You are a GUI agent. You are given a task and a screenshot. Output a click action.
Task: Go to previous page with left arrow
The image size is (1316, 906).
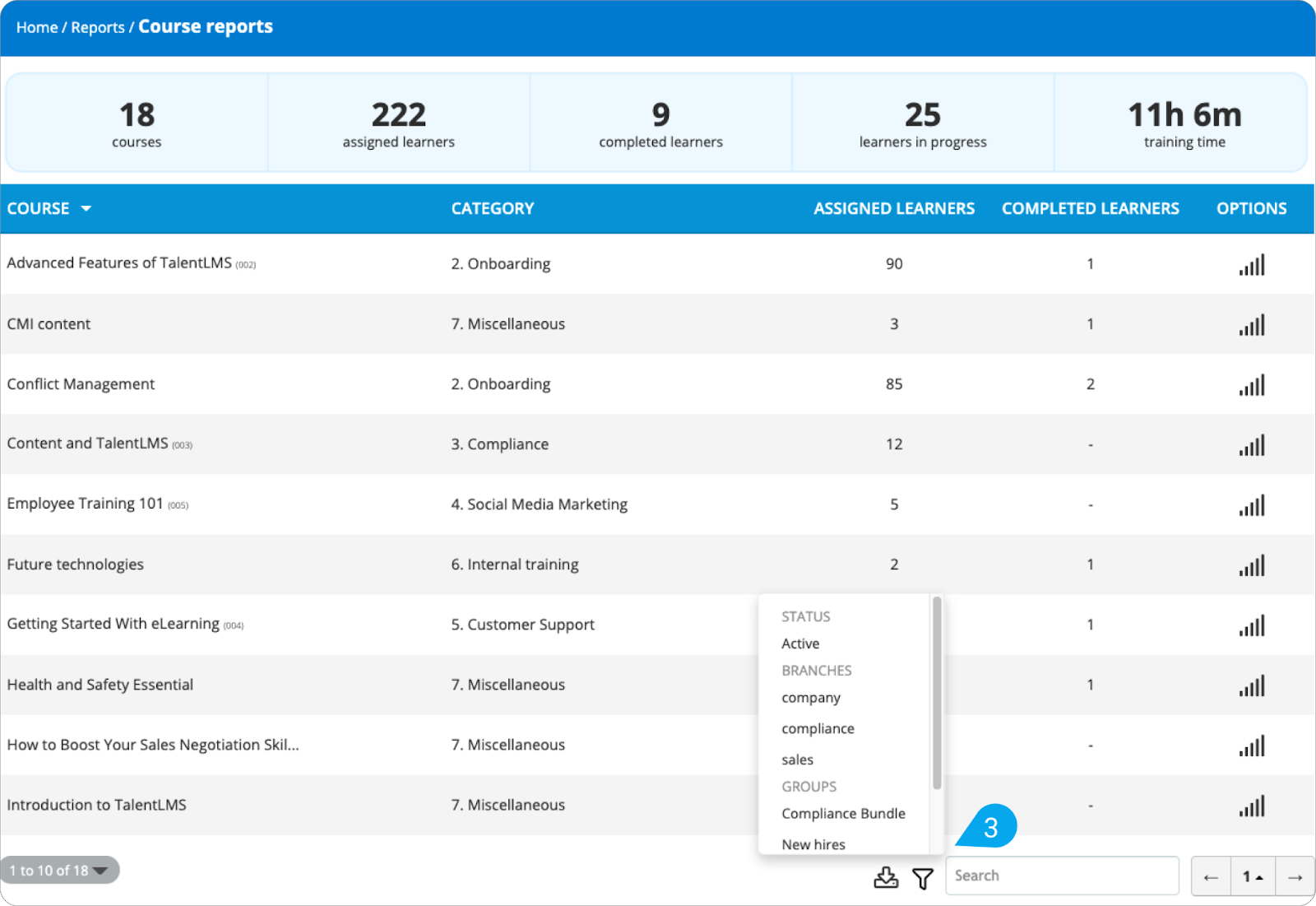pos(1211,877)
